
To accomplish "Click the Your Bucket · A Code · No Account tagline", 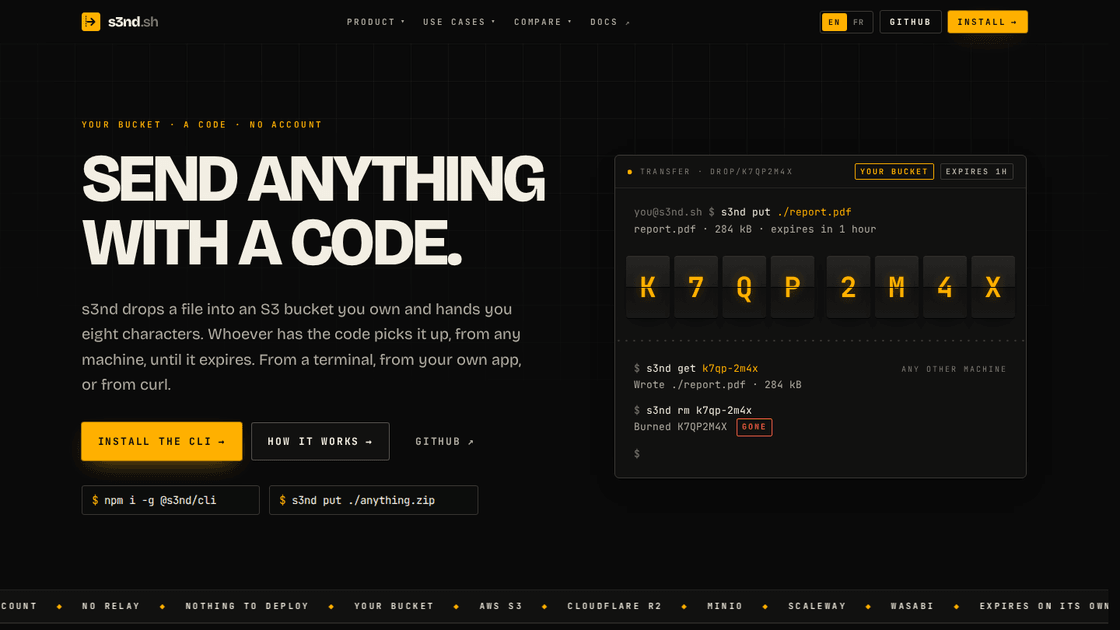I will (x=201, y=124).
